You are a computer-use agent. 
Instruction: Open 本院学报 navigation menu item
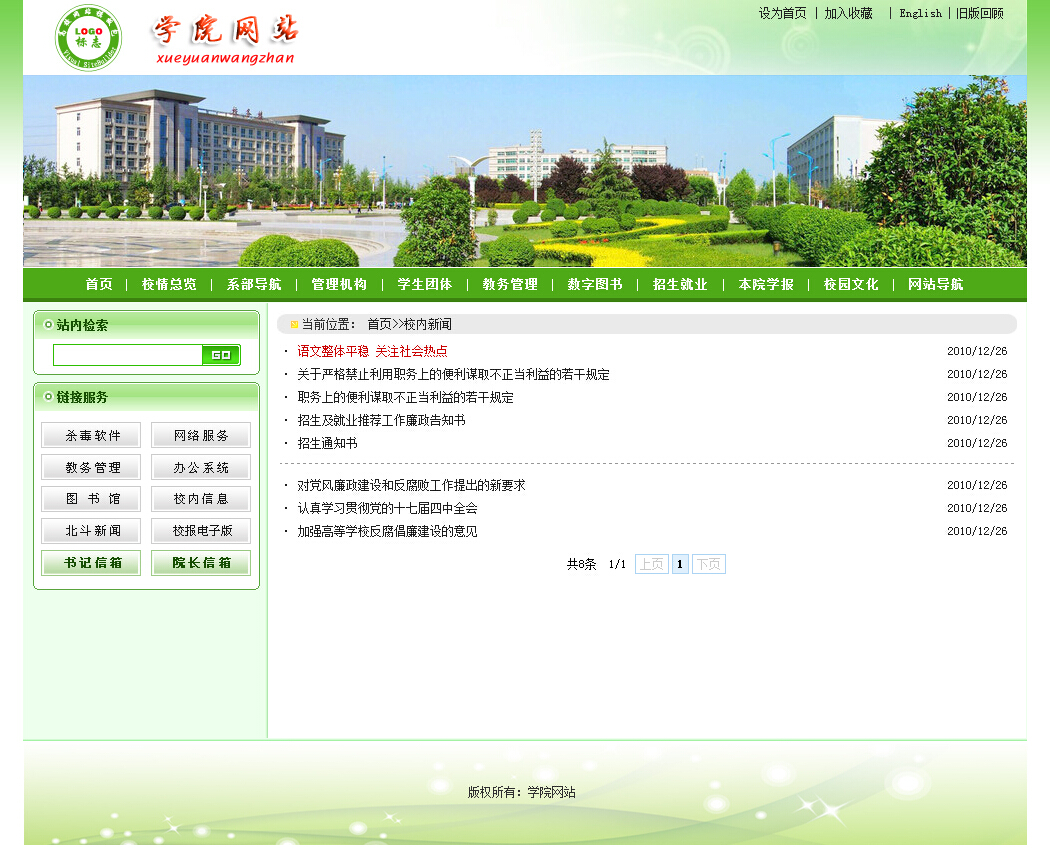tap(766, 285)
